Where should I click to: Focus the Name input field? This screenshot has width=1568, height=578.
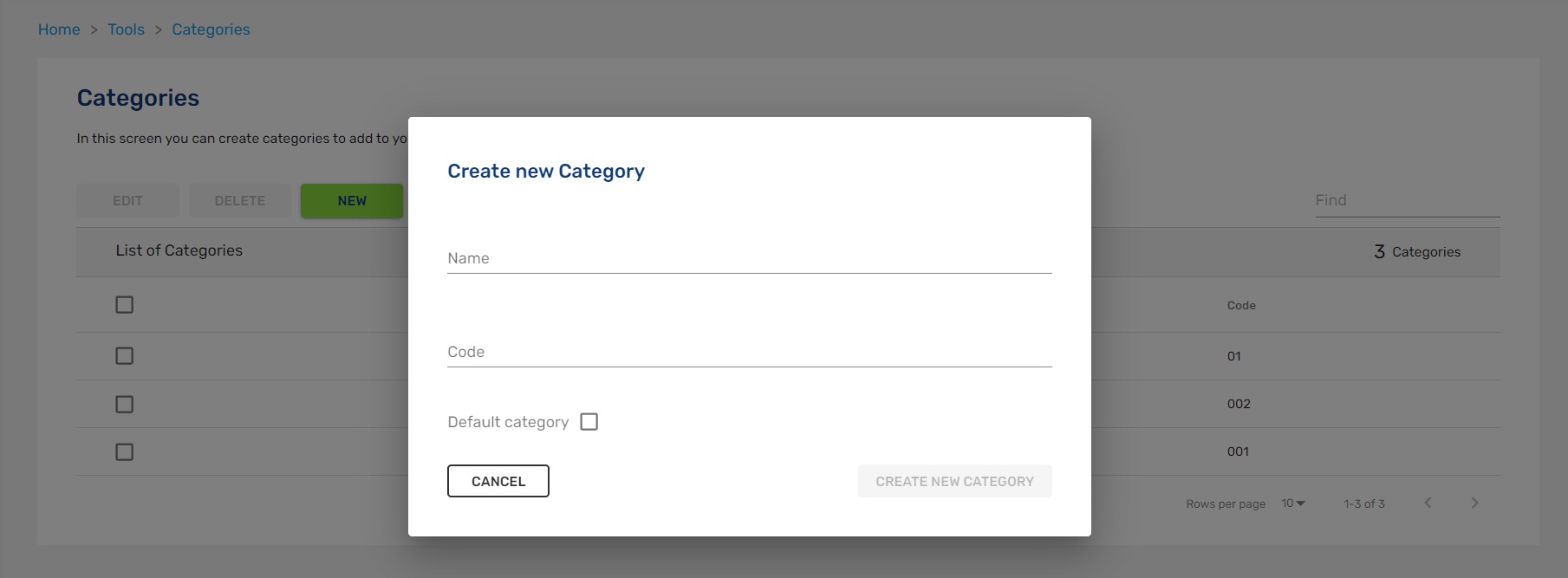coord(749,258)
